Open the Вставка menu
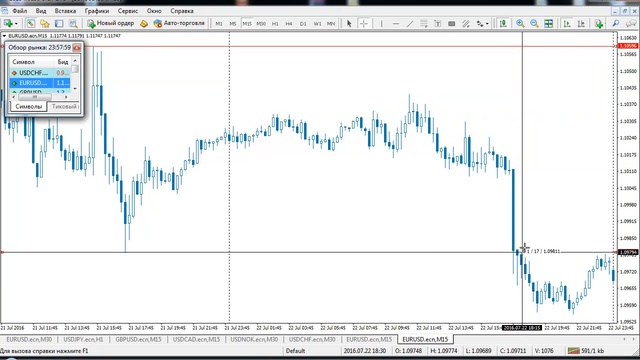The height and width of the screenshot is (360, 640). [65, 11]
